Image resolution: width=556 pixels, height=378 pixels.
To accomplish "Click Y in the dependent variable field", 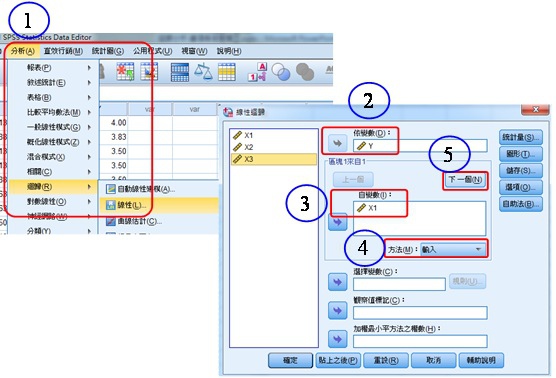I will pyautogui.click(x=420, y=146).
